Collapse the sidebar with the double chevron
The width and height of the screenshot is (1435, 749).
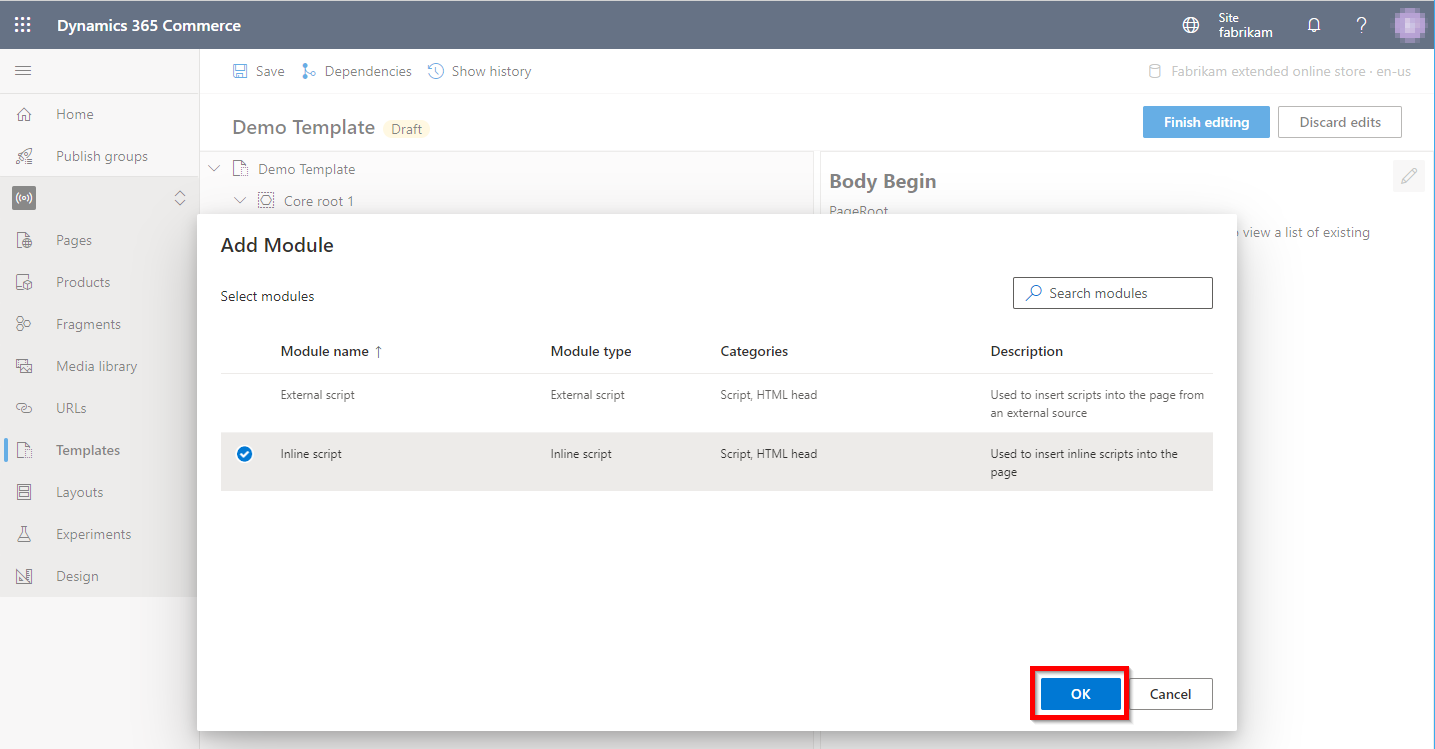coord(180,198)
